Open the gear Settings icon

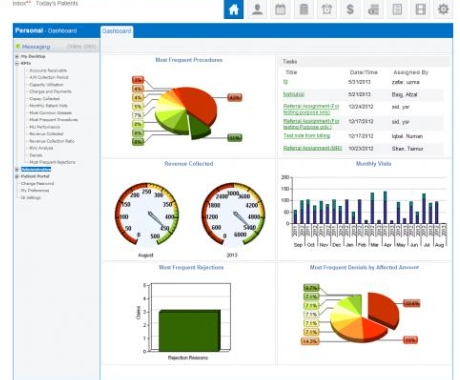[443, 9]
